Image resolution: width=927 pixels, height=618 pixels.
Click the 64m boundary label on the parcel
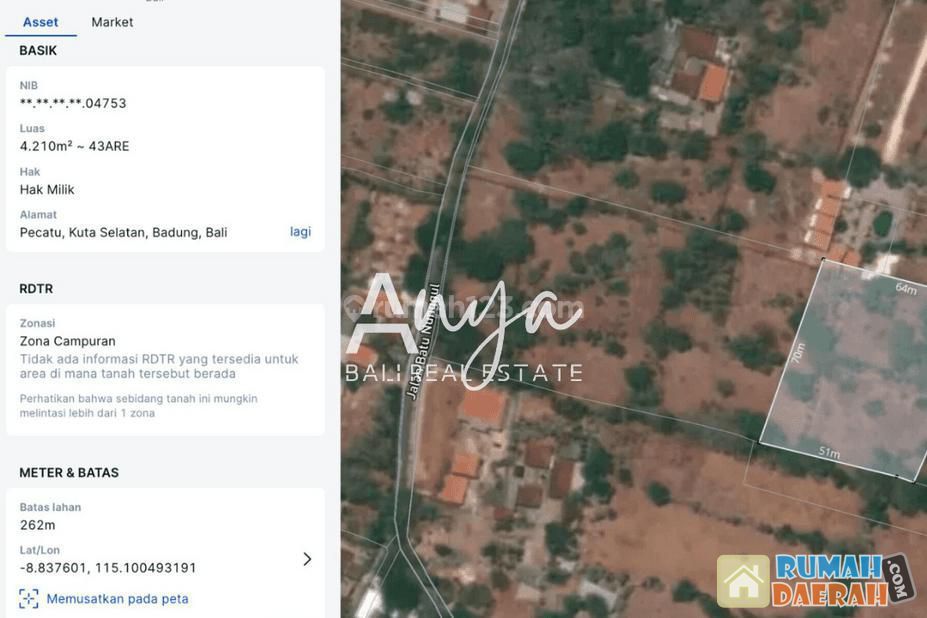click(x=905, y=289)
